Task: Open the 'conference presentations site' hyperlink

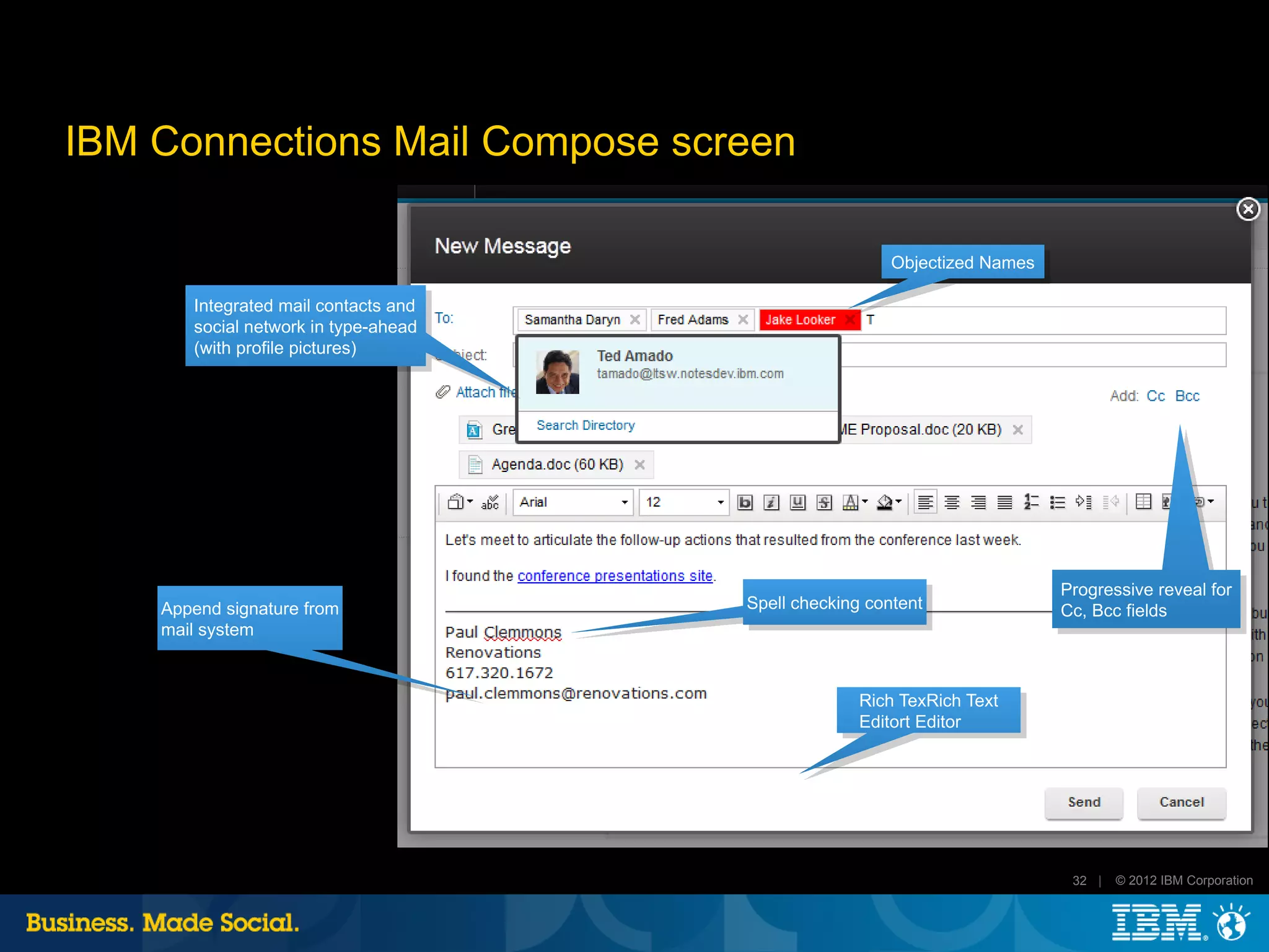Action: pos(615,576)
